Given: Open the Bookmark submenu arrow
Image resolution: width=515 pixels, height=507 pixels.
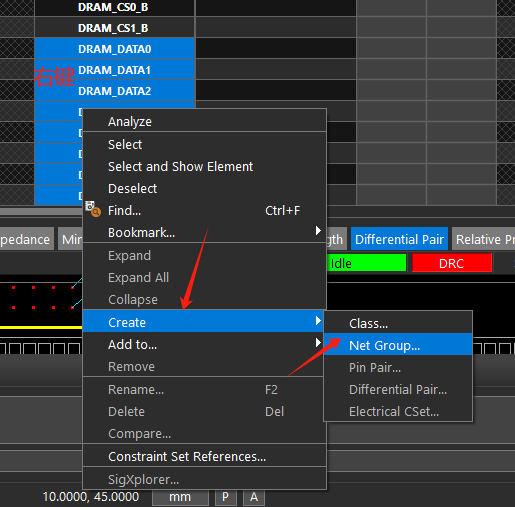Looking at the screenshot, I should tap(318, 231).
